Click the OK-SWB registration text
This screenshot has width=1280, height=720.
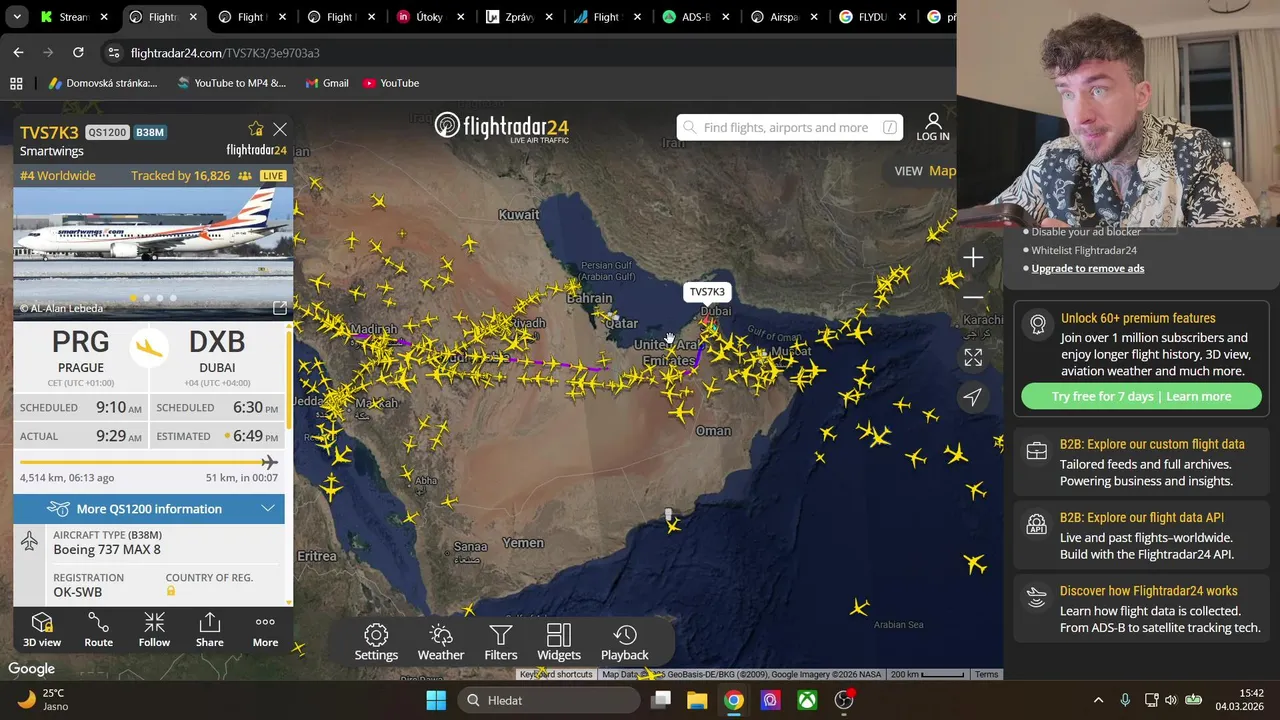click(x=78, y=592)
